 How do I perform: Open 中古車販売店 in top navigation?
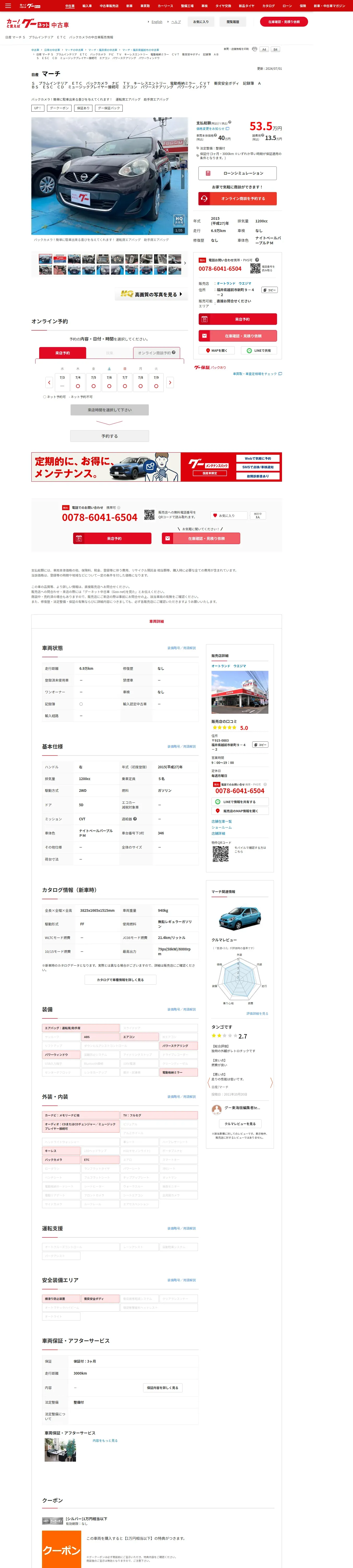(x=109, y=5)
